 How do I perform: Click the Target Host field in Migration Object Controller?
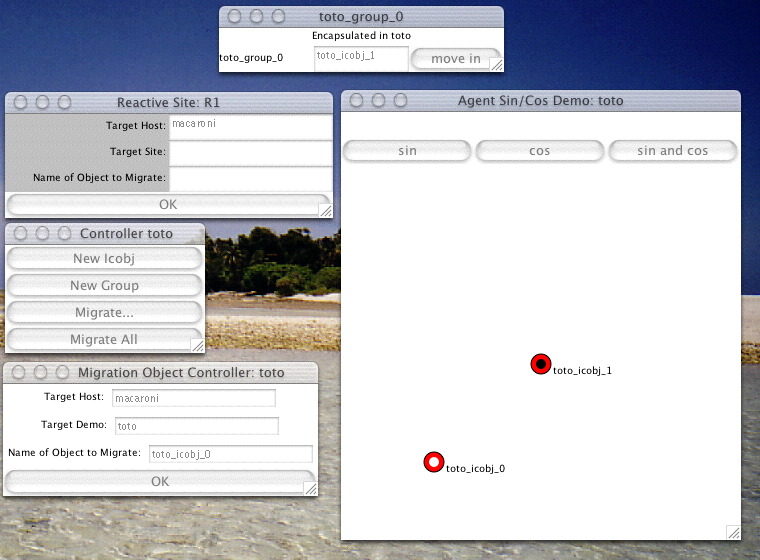pyautogui.click(x=194, y=398)
